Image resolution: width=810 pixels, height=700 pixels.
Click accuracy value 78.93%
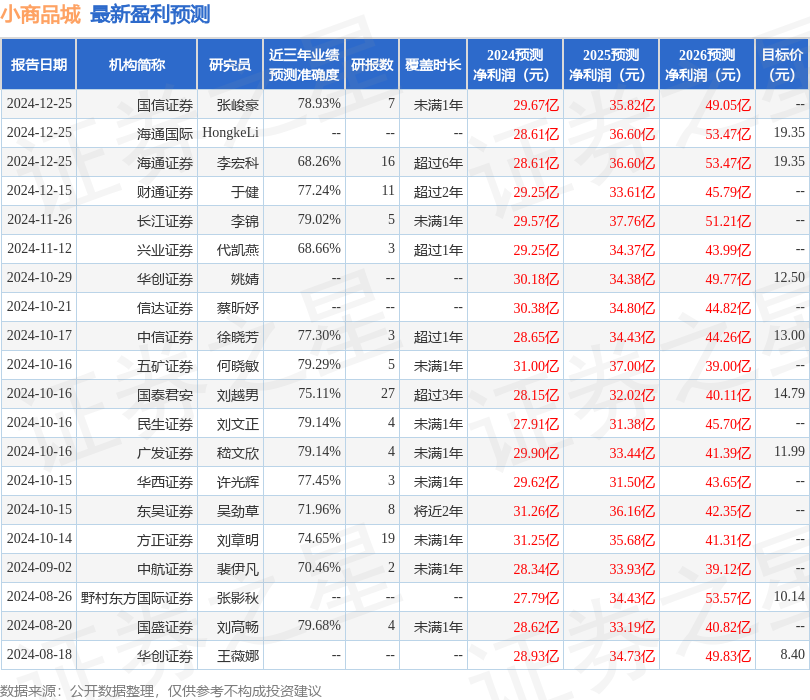click(x=319, y=103)
